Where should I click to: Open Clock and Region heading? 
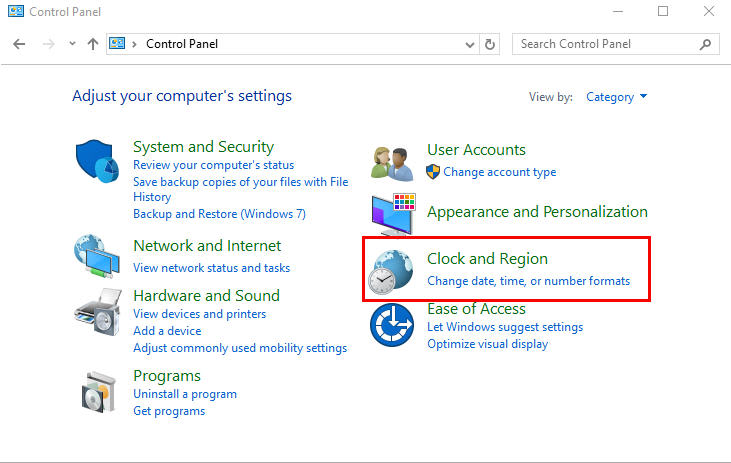[x=488, y=259]
